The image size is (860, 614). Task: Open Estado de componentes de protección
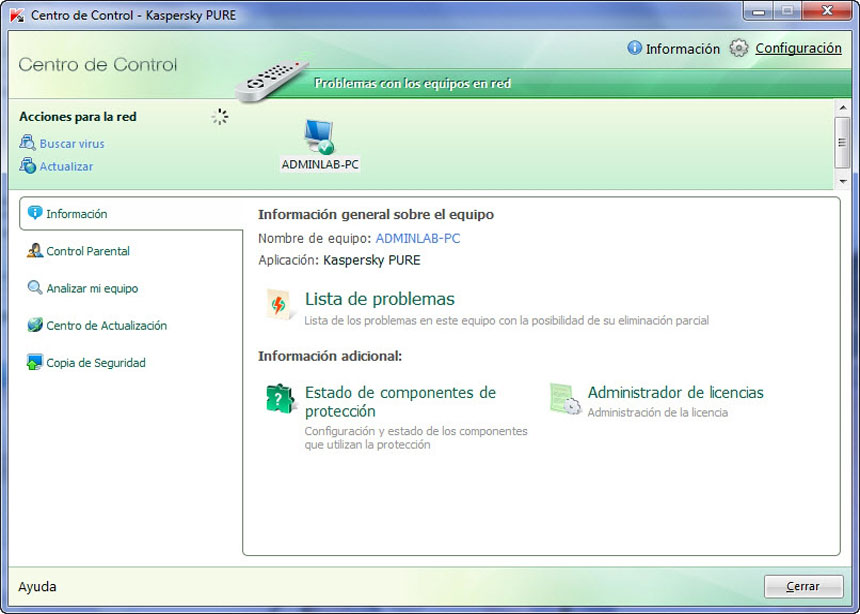click(400, 402)
